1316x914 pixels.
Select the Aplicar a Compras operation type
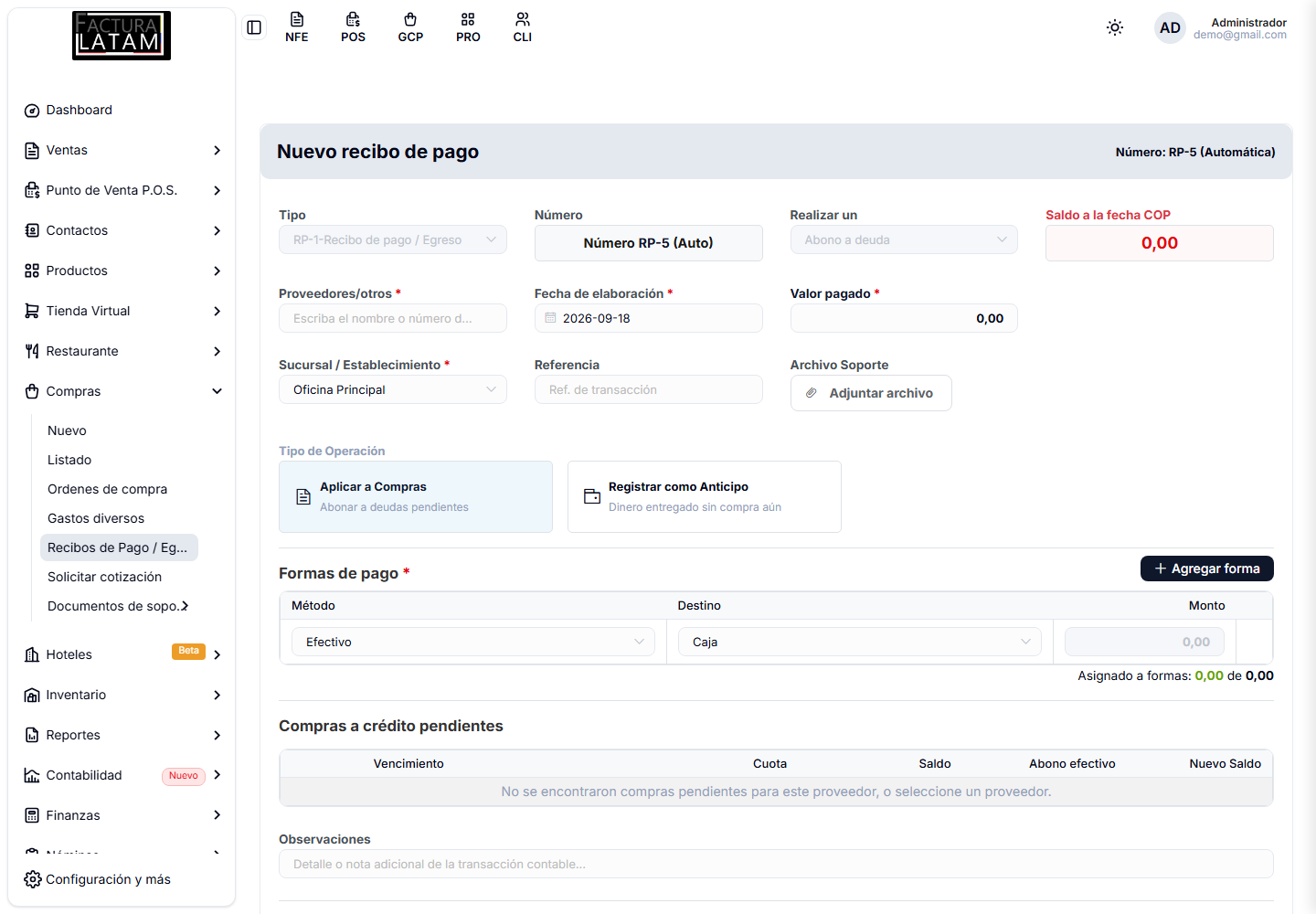[416, 496]
